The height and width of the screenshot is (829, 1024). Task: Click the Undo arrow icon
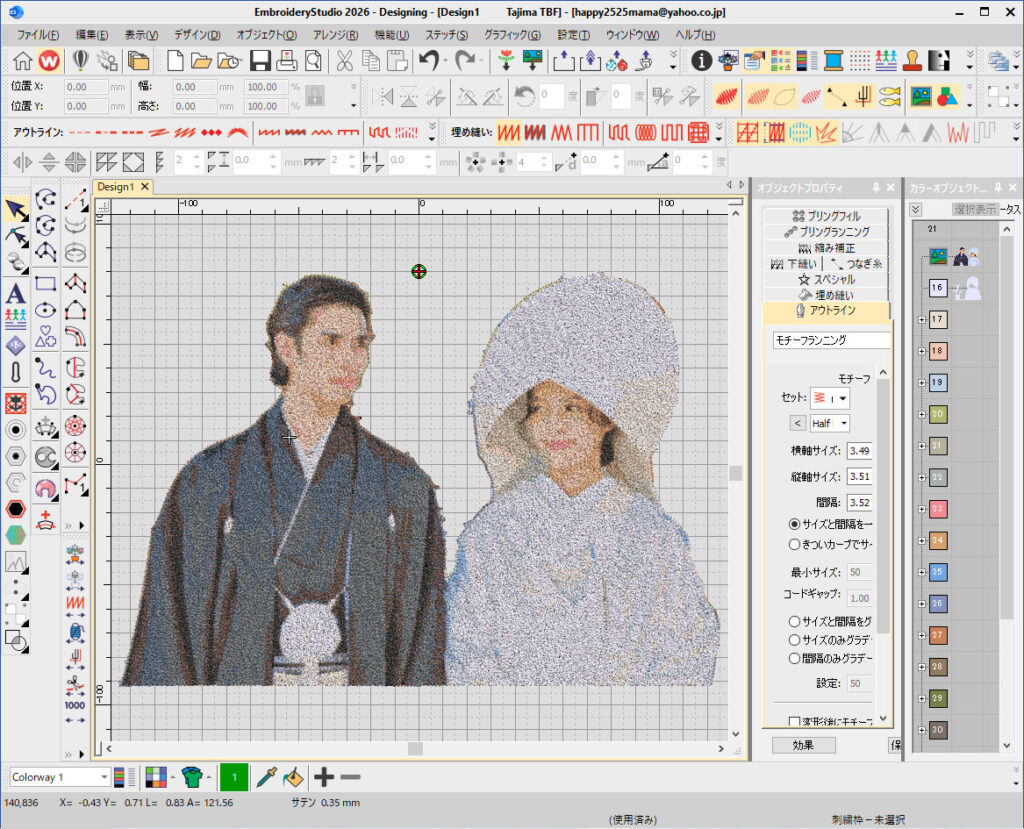tap(429, 61)
